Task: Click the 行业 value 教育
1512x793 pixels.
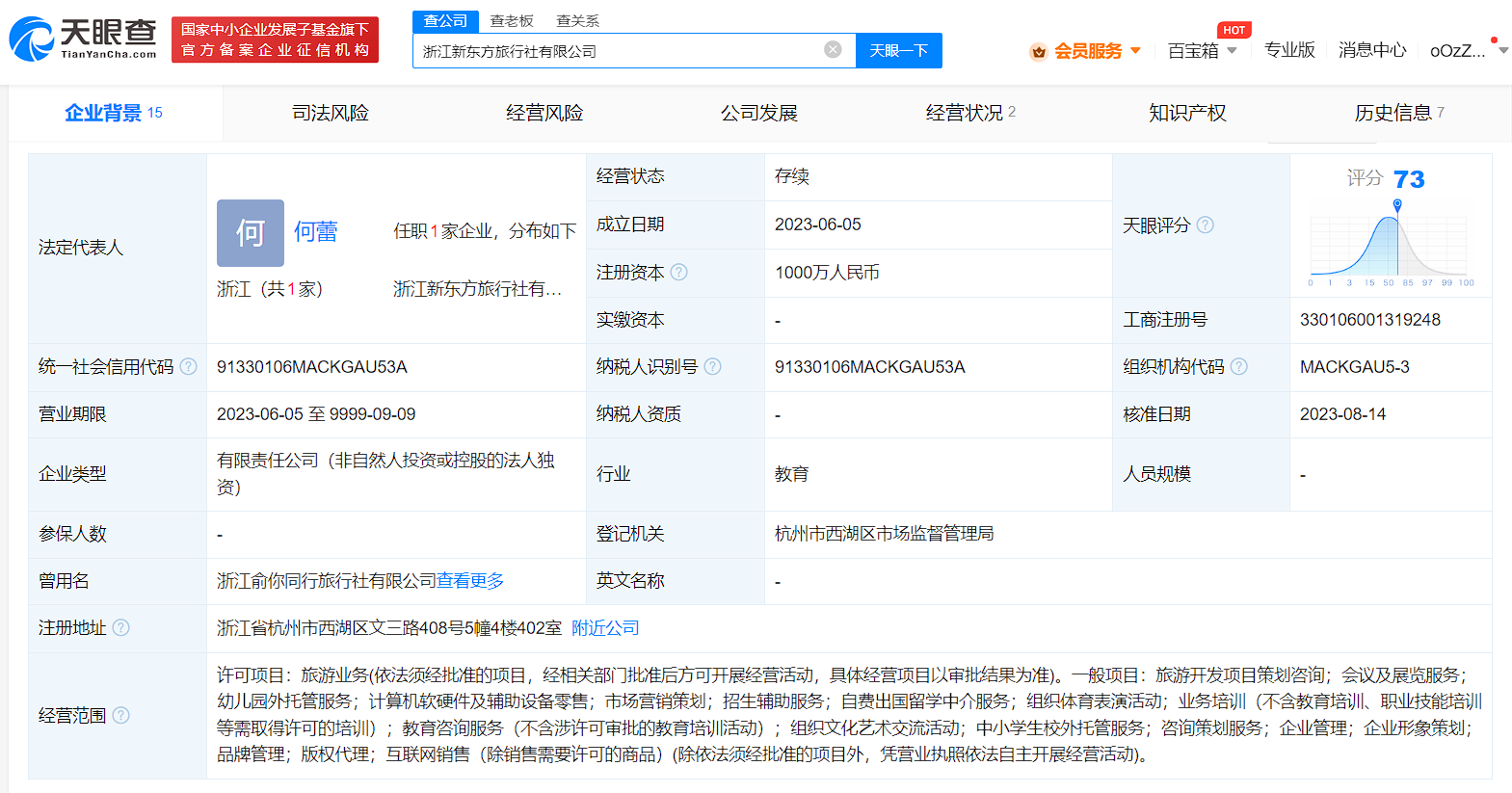Action: (792, 473)
